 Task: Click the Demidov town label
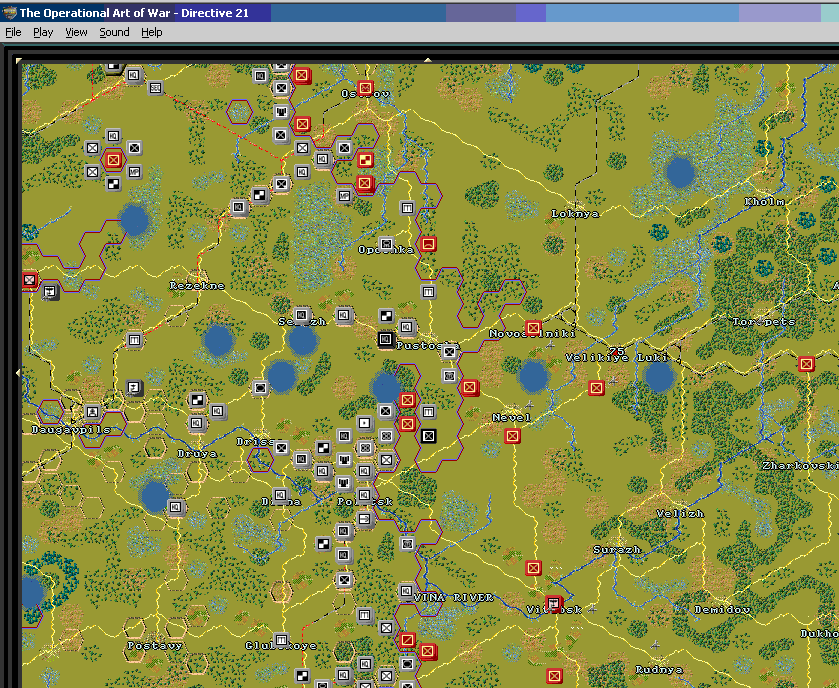coord(722,609)
